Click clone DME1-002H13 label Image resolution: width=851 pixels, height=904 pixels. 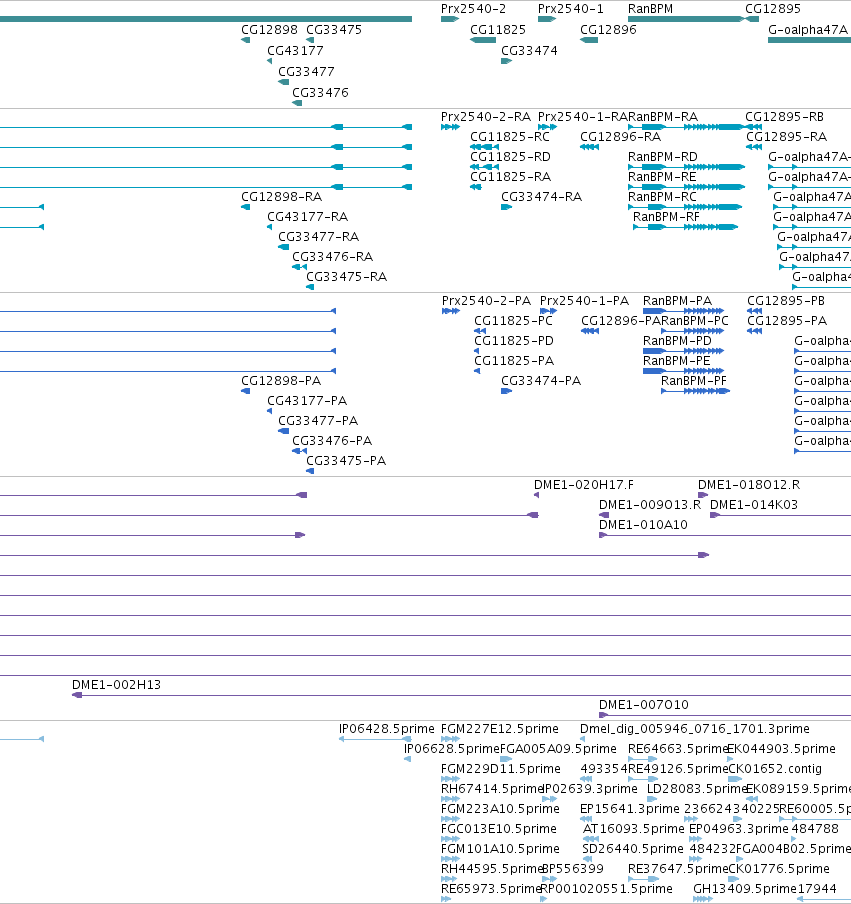[116, 685]
